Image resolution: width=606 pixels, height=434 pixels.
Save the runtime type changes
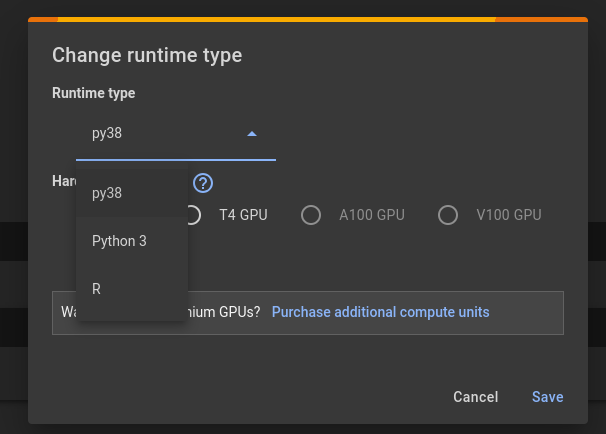[547, 397]
